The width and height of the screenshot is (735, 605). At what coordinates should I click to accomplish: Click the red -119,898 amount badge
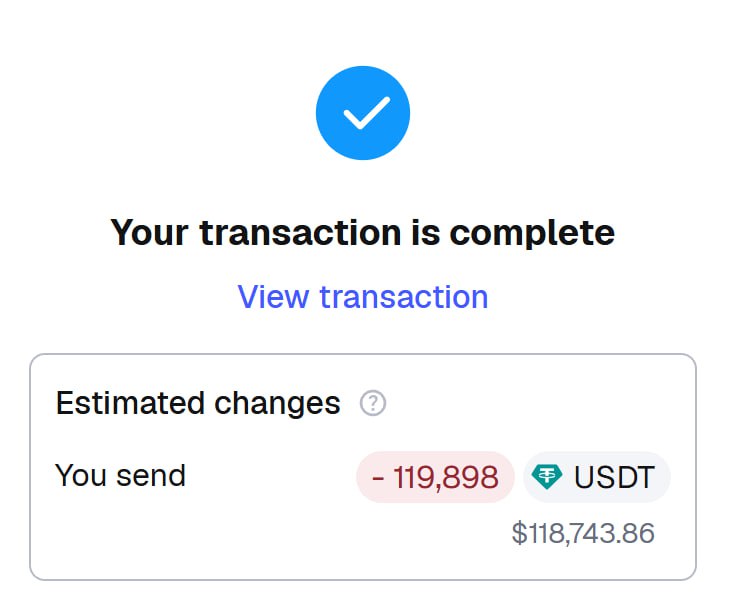(435, 477)
